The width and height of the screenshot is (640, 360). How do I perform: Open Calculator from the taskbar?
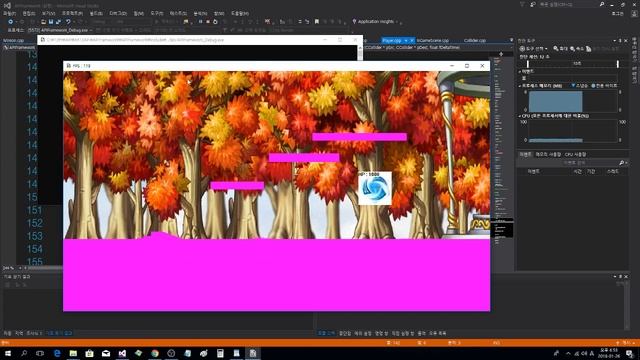tap(220, 353)
